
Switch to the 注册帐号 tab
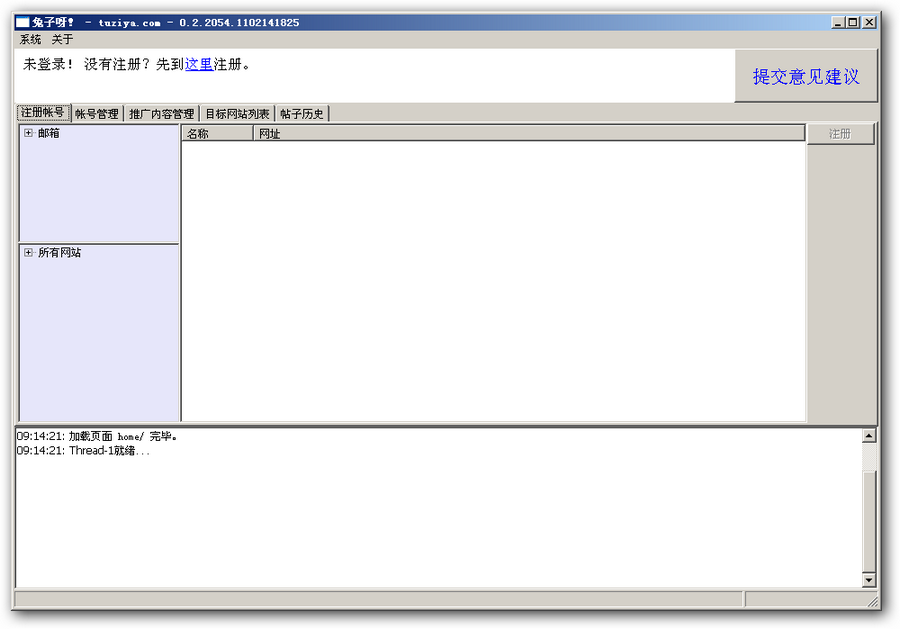click(x=43, y=113)
